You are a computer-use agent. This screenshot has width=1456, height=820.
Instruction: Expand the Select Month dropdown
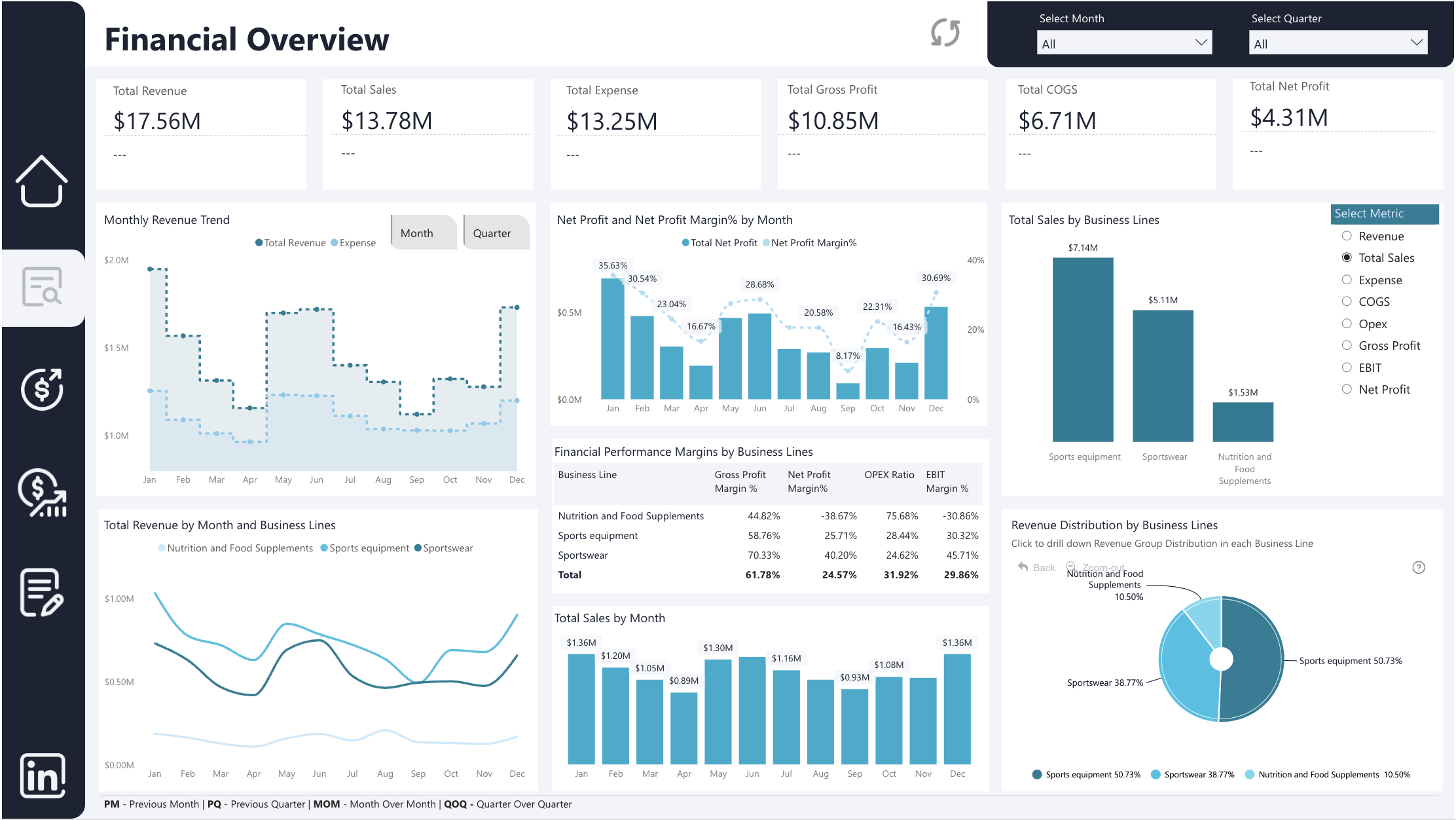pyautogui.click(x=1124, y=43)
